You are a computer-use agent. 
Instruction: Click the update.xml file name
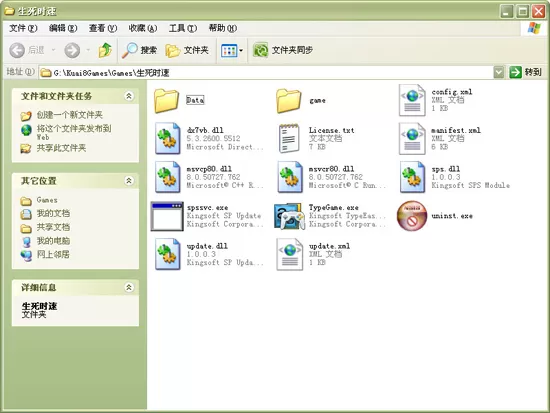tap(329, 246)
